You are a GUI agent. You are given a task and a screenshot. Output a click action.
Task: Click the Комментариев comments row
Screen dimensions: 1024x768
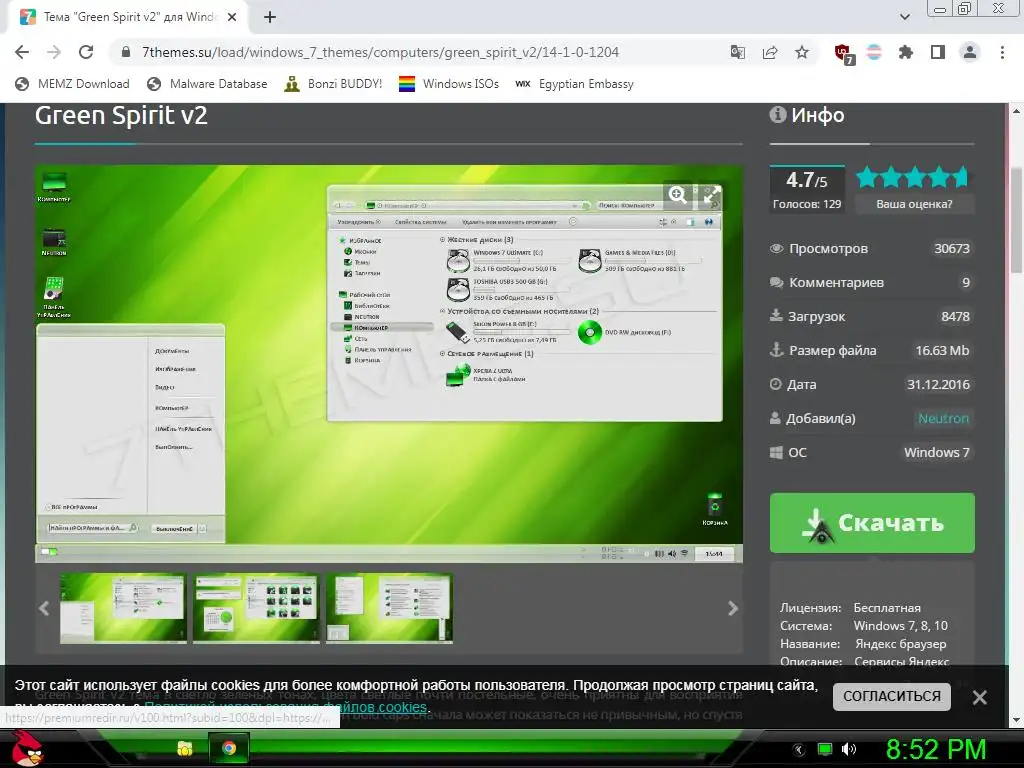tap(872, 283)
